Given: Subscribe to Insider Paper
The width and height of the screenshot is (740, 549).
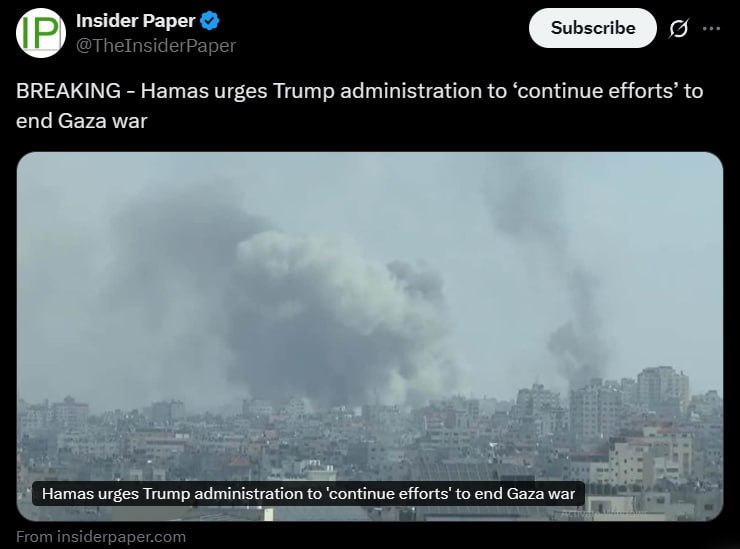Looking at the screenshot, I should pyautogui.click(x=592, y=28).
